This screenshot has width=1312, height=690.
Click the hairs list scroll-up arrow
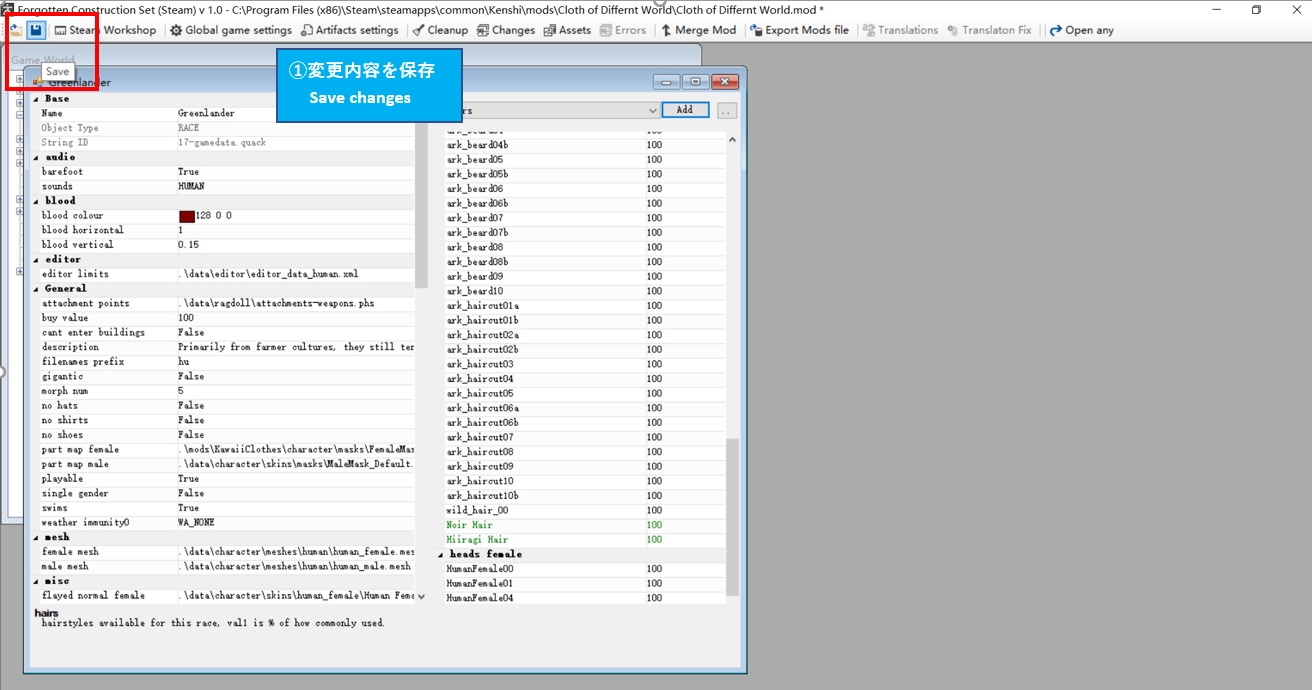click(x=732, y=141)
